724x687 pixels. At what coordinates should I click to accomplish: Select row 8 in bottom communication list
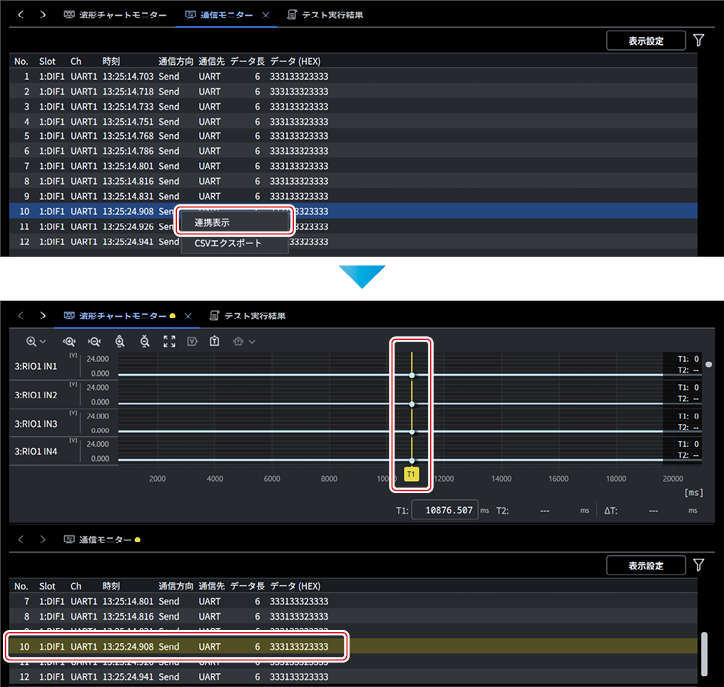[353, 616]
